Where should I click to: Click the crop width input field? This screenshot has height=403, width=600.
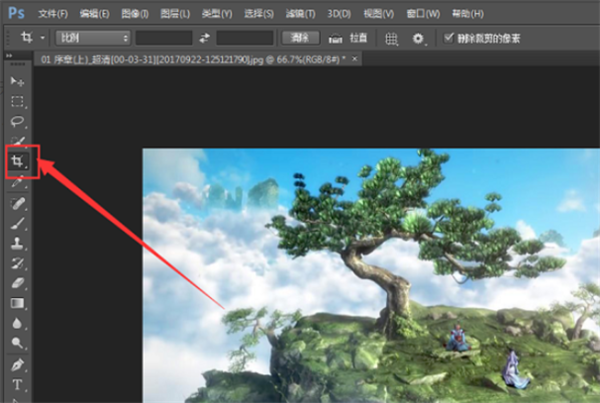click(163, 37)
